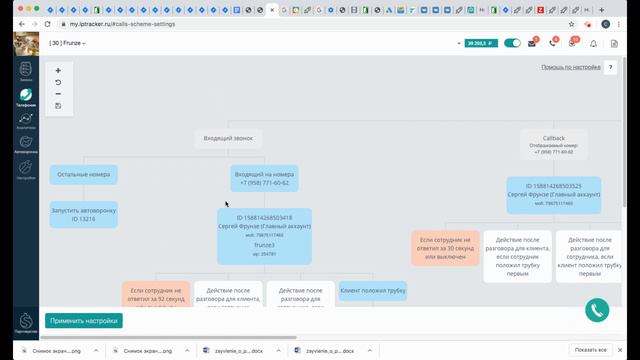Screen dimensions: 640x360
Task: Click the round green call button
Action: click(x=597, y=310)
